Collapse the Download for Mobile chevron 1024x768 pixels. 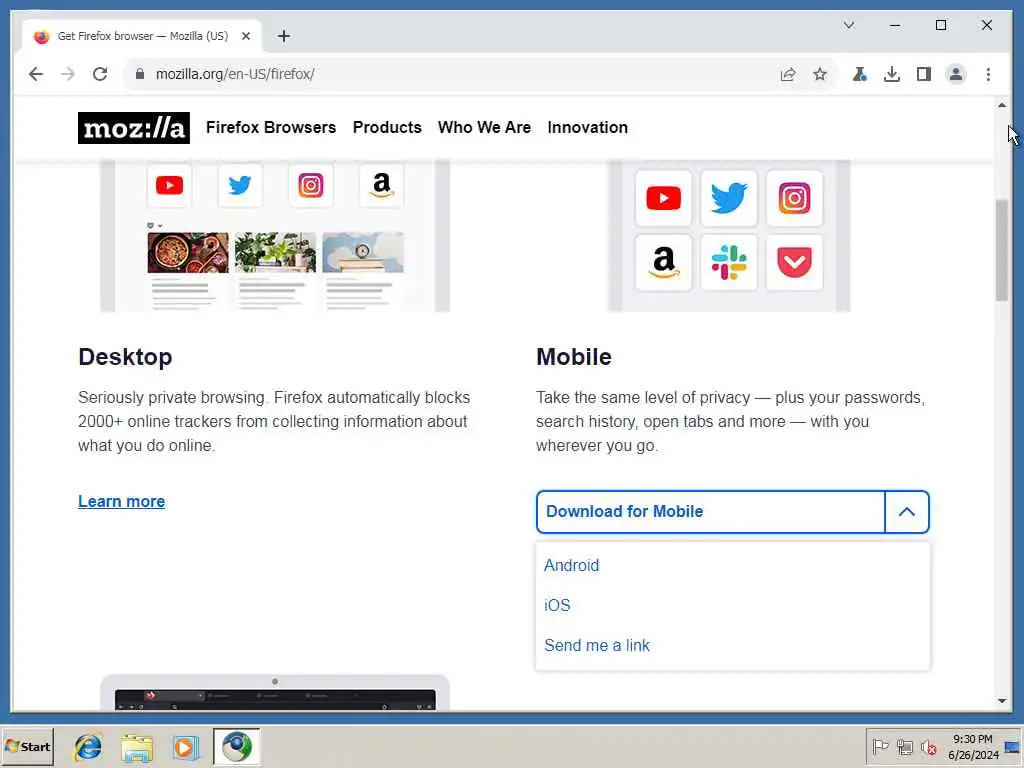[x=906, y=511]
